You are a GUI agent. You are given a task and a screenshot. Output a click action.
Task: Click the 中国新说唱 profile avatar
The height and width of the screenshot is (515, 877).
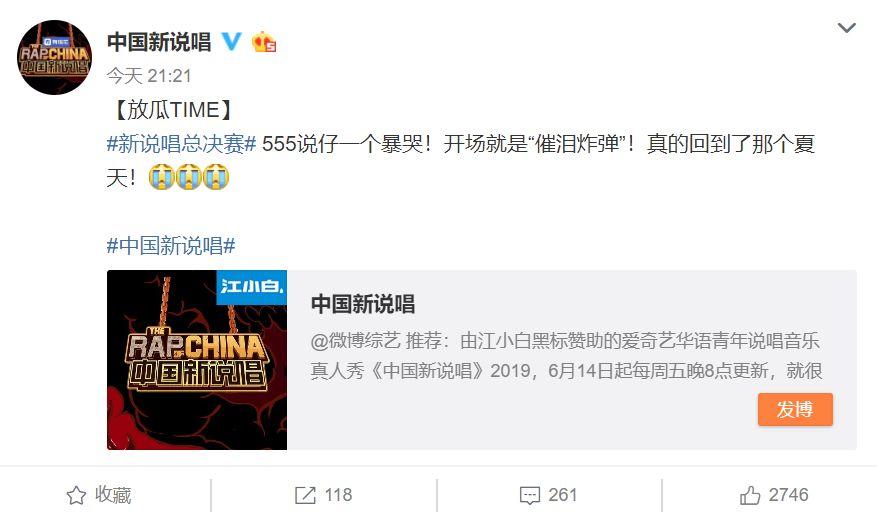(x=54, y=57)
